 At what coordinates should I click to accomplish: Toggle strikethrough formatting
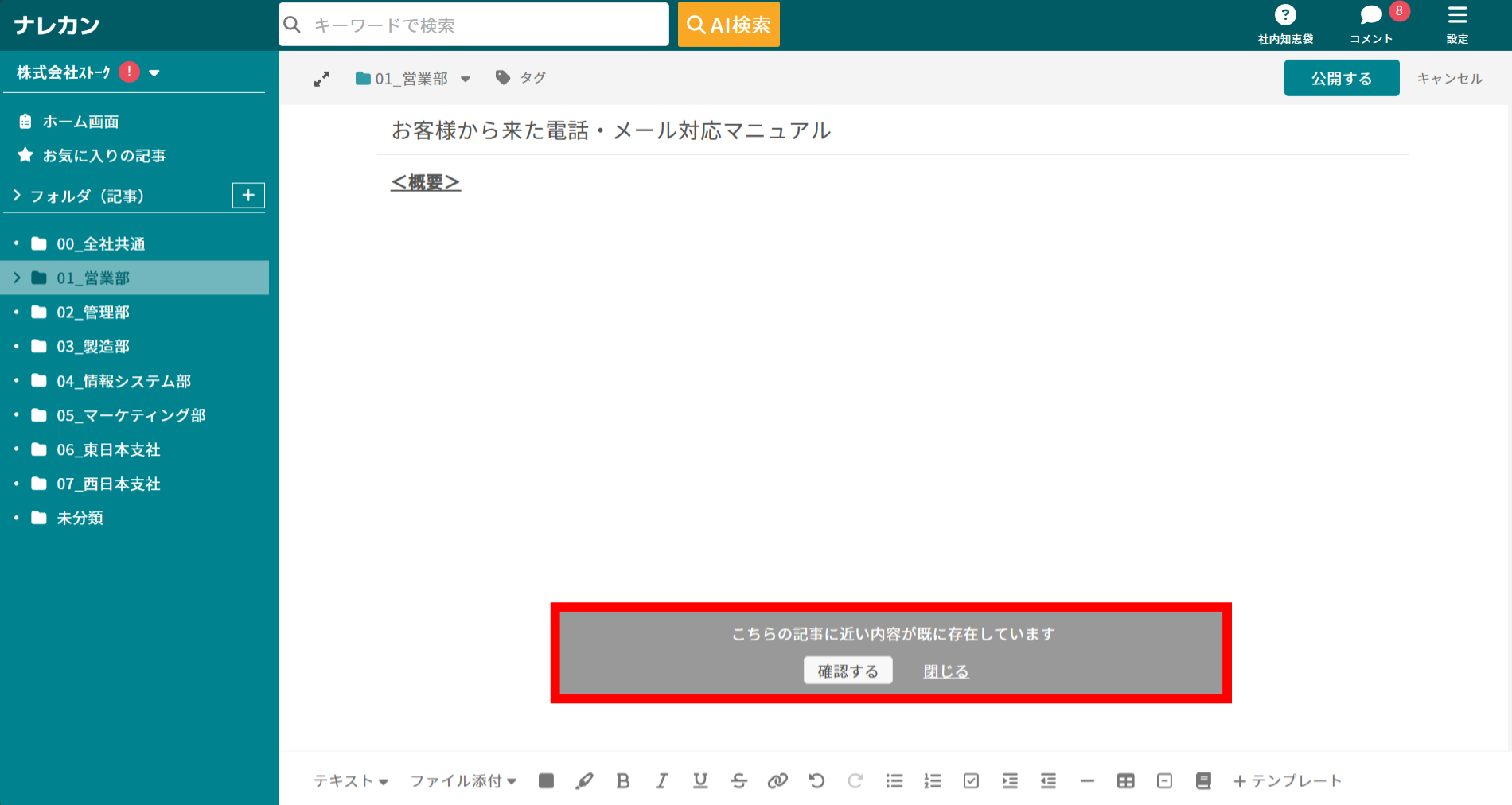coord(738,780)
